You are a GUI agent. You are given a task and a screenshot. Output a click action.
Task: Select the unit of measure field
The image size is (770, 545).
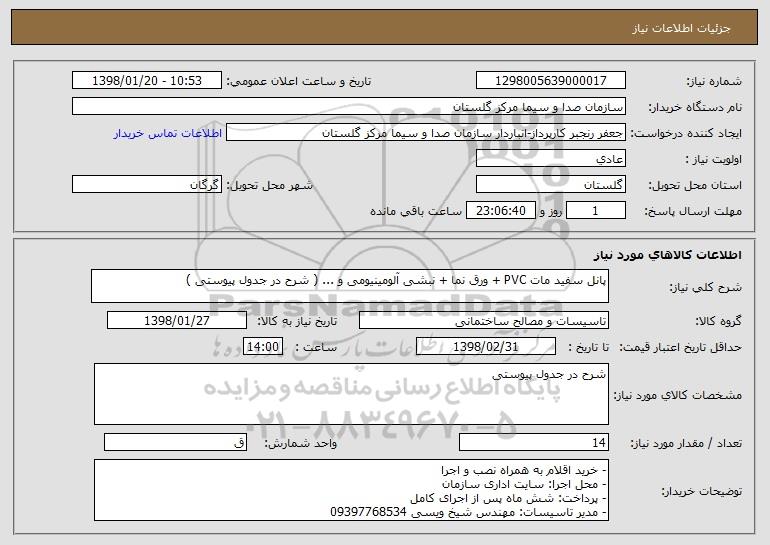tap(175, 442)
